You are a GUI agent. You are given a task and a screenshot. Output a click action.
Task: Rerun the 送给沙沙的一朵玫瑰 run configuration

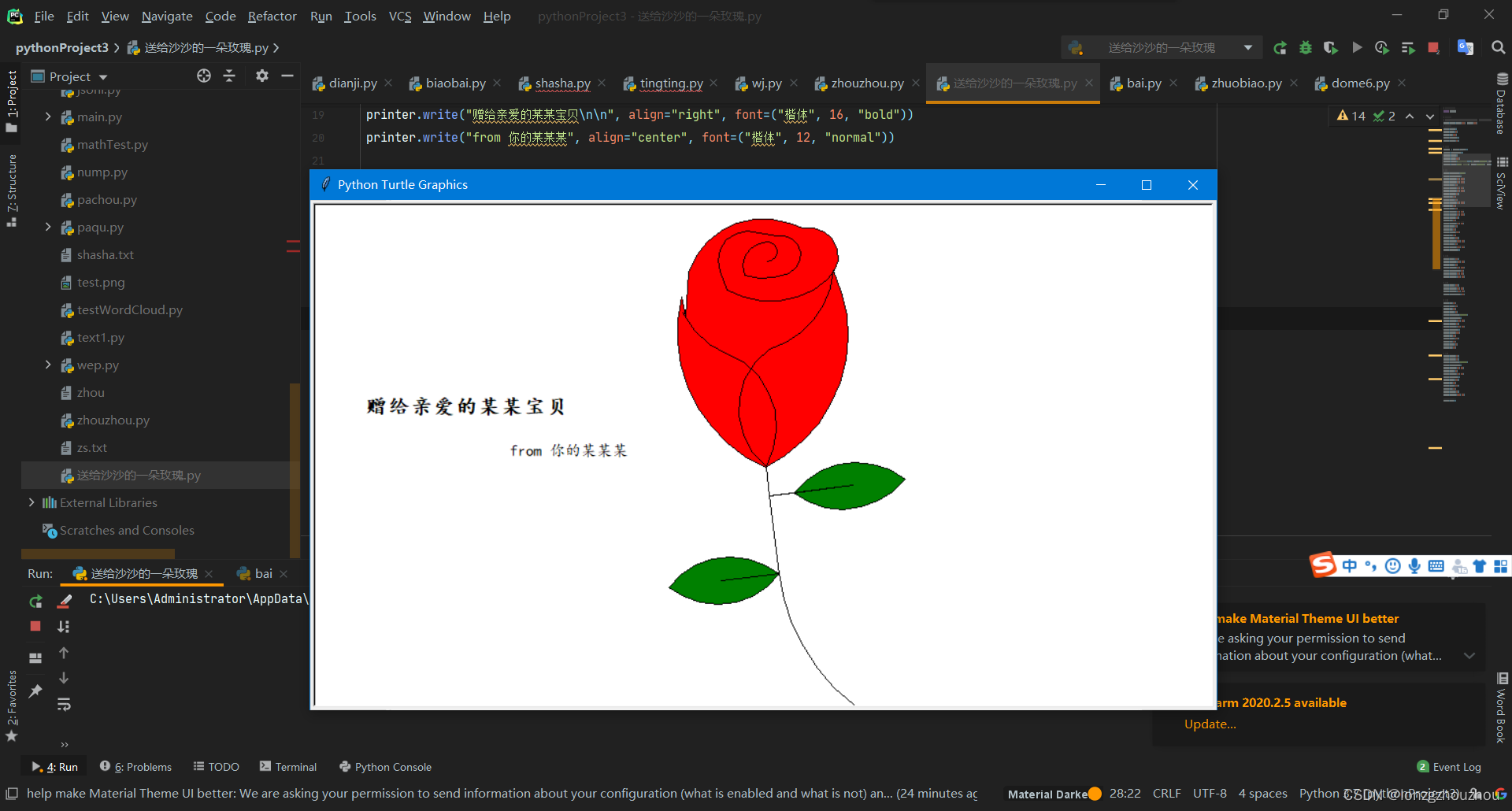(1280, 47)
